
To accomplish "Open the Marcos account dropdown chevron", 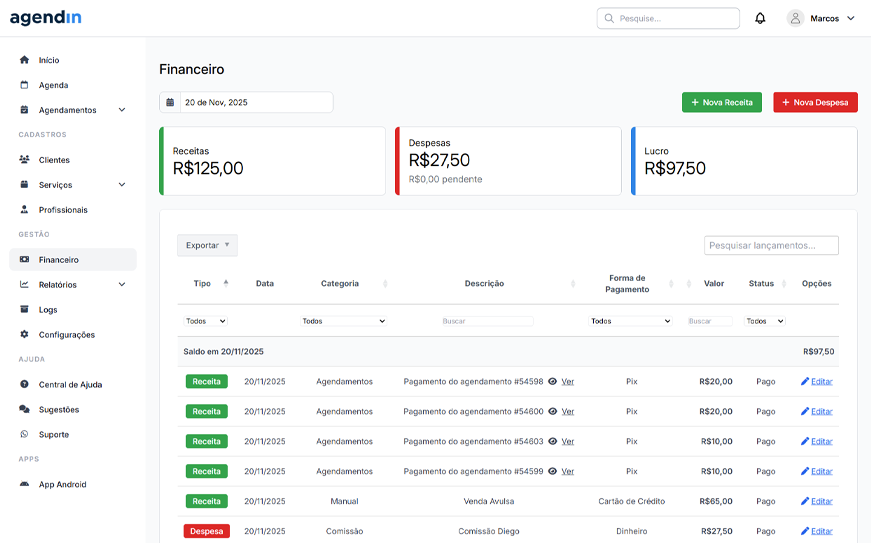I will (x=850, y=18).
